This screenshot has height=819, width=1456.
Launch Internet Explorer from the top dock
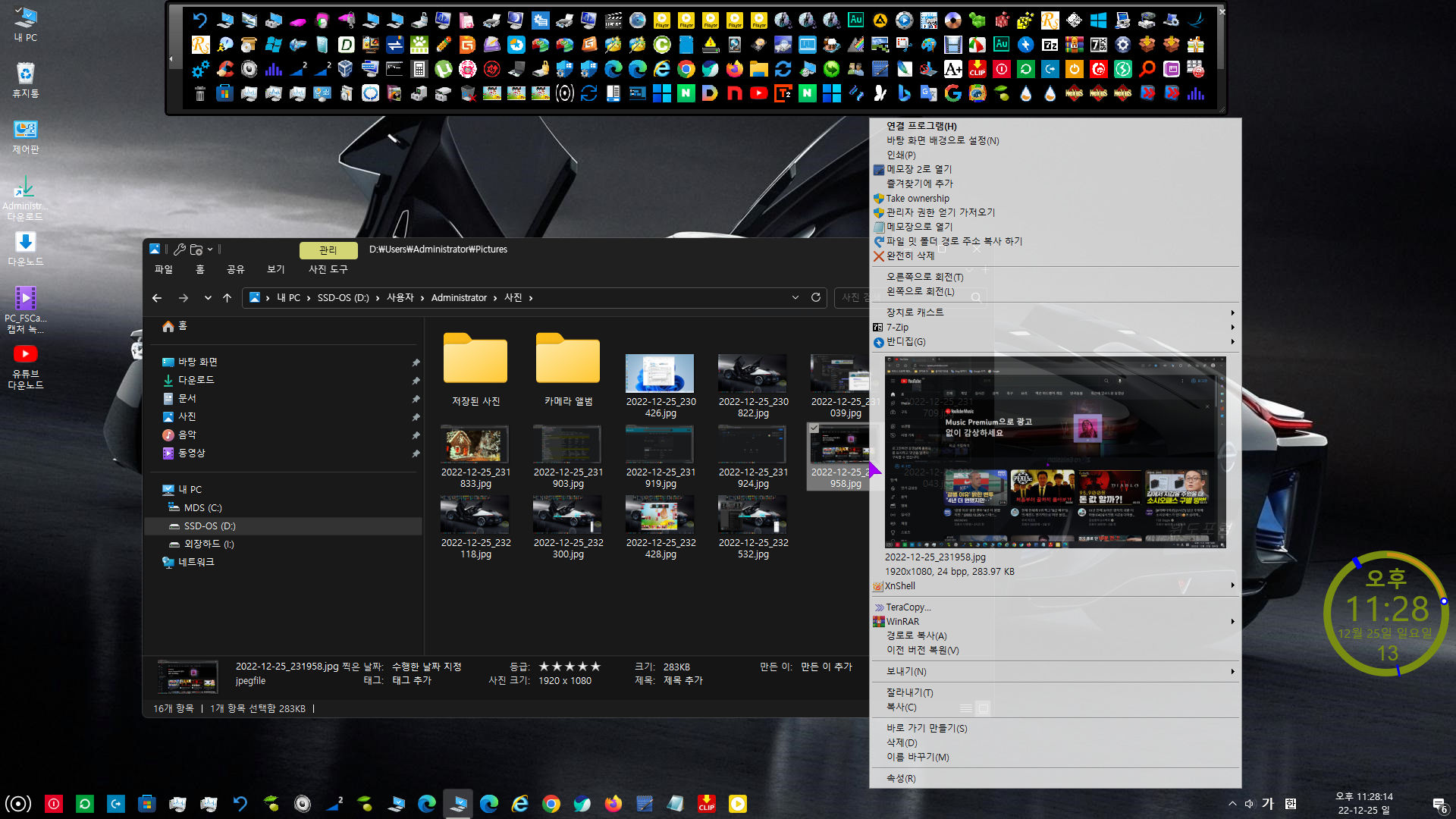tap(662, 69)
